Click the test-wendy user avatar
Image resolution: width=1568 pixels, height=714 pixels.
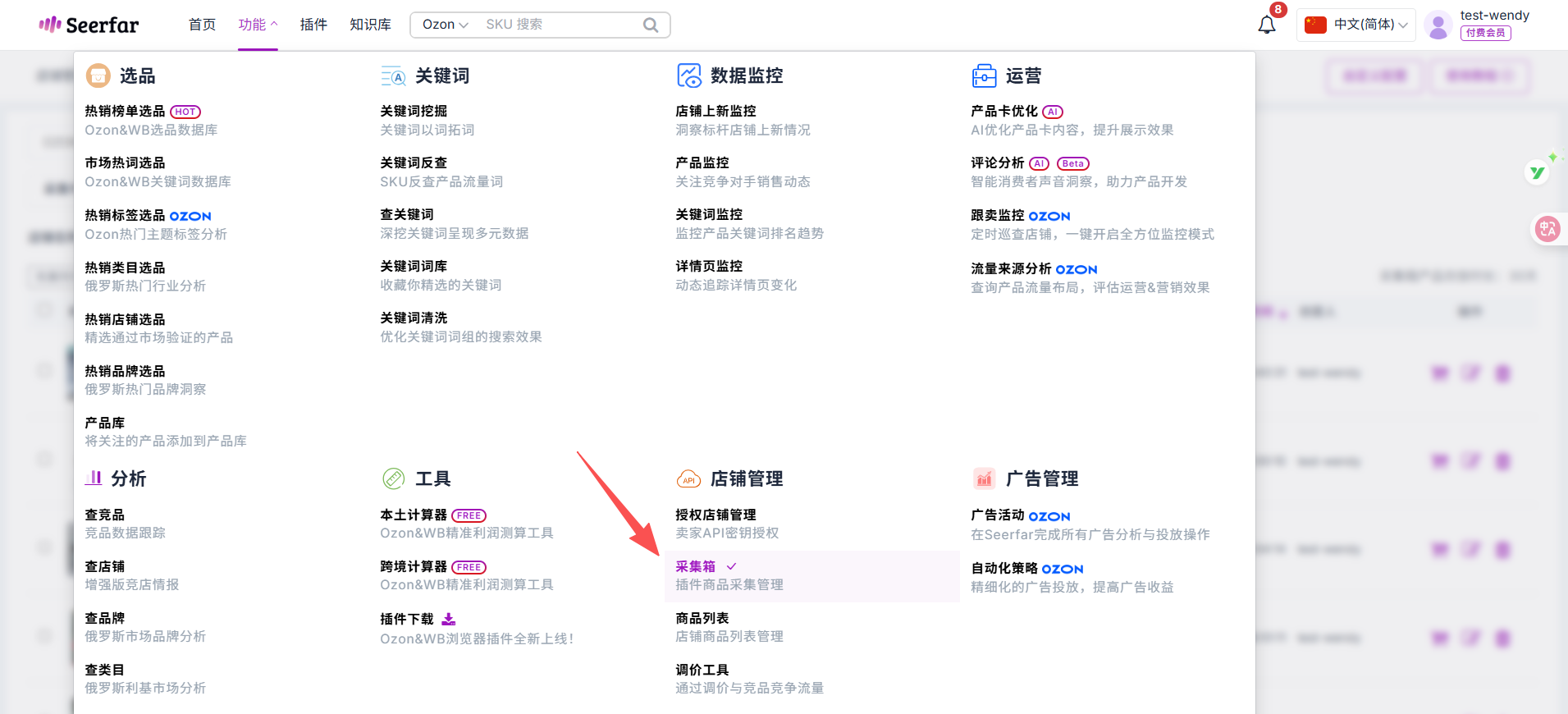pos(1438,25)
